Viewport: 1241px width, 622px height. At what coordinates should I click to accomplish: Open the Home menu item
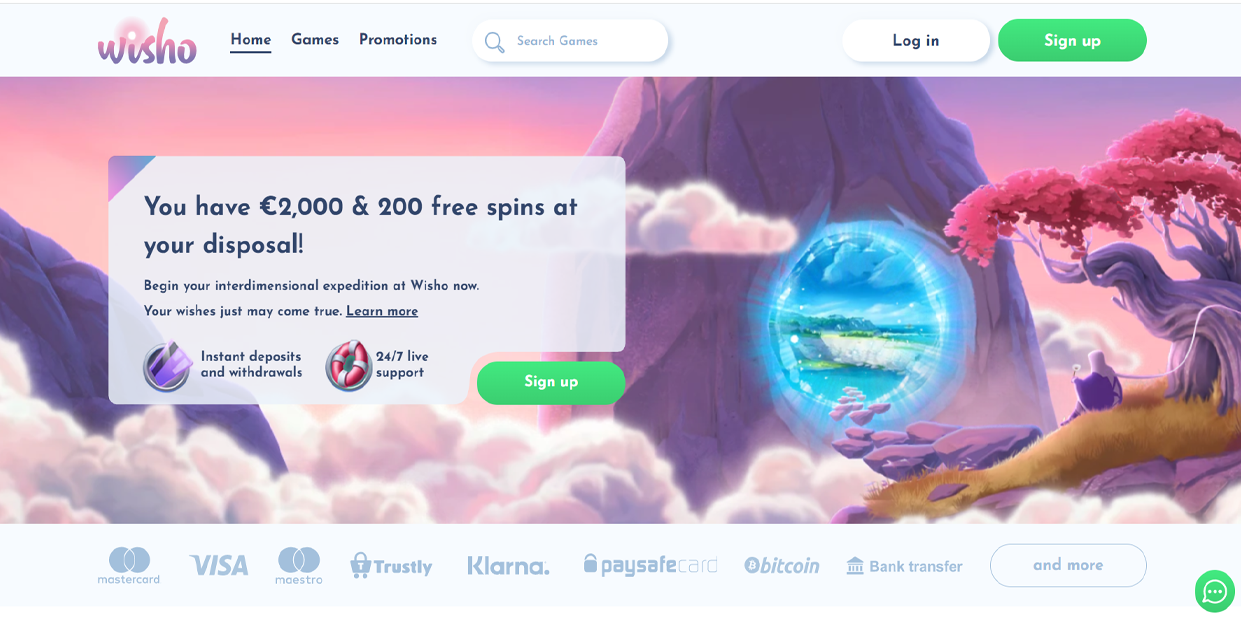click(x=251, y=40)
